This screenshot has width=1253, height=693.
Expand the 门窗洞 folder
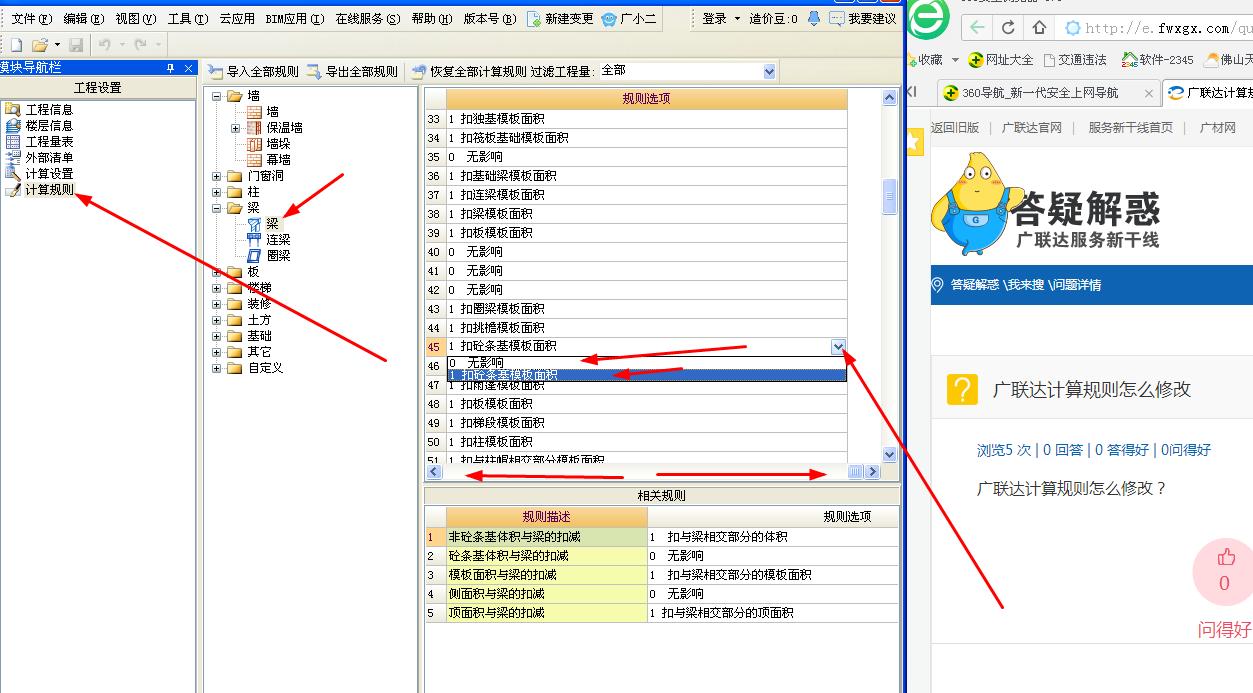tap(217, 176)
